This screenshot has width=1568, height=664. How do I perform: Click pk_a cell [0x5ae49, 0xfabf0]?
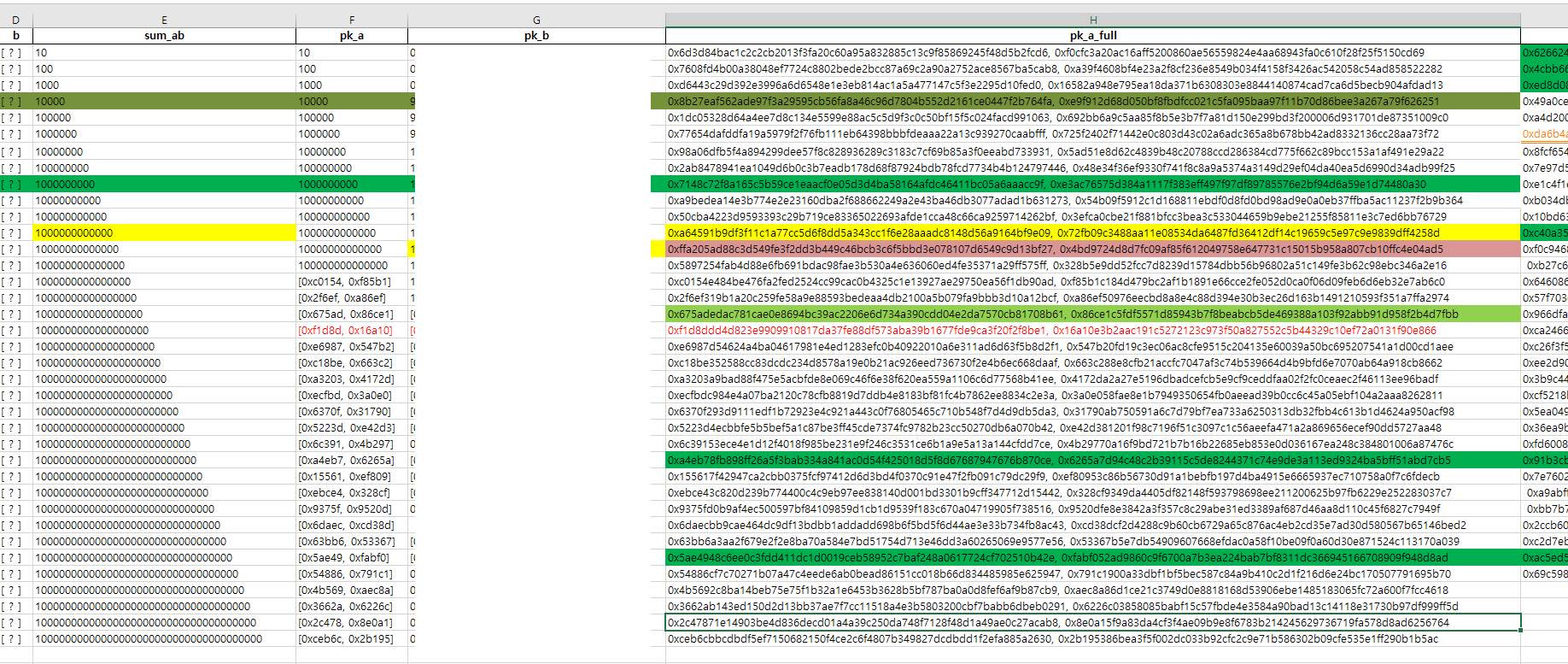click(352, 557)
